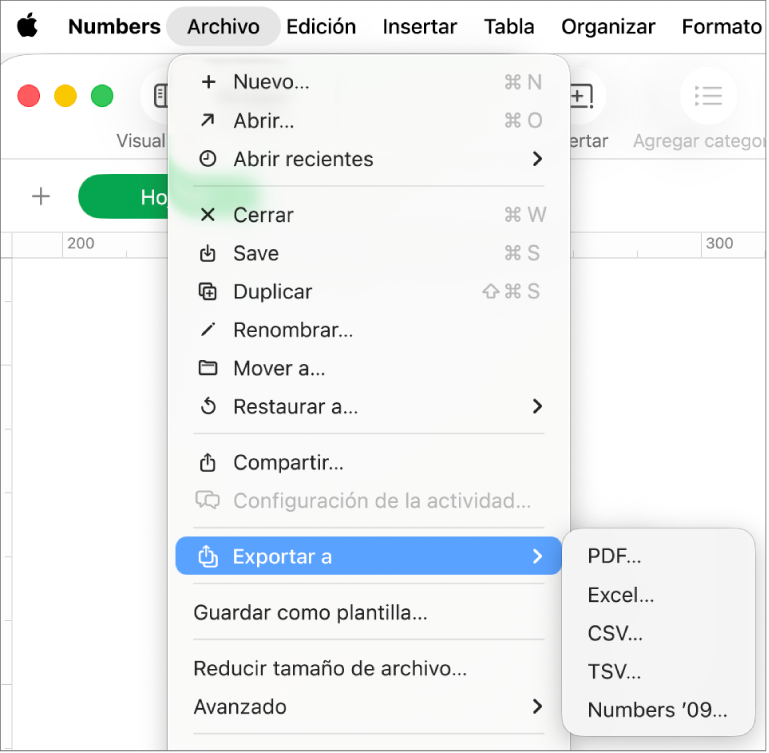Expand the Avanzado chevron arrow
Screen dimensions: 769x753
(x=538, y=706)
